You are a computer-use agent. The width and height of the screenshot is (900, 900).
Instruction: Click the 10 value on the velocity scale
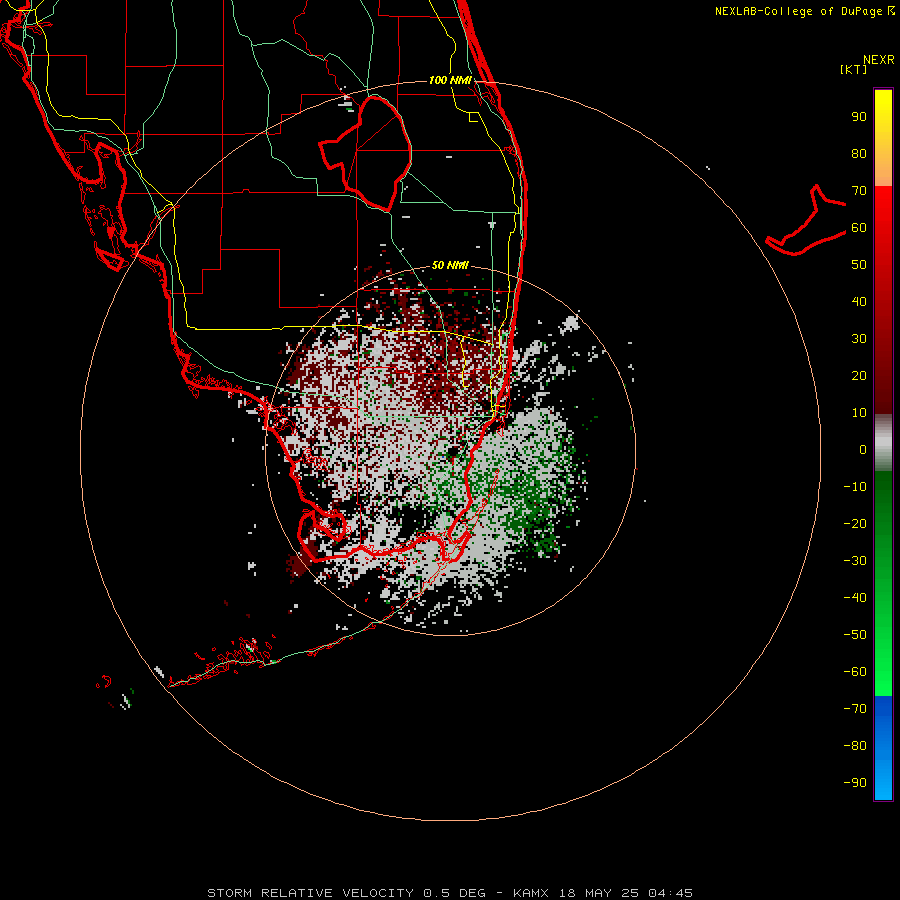point(859,413)
